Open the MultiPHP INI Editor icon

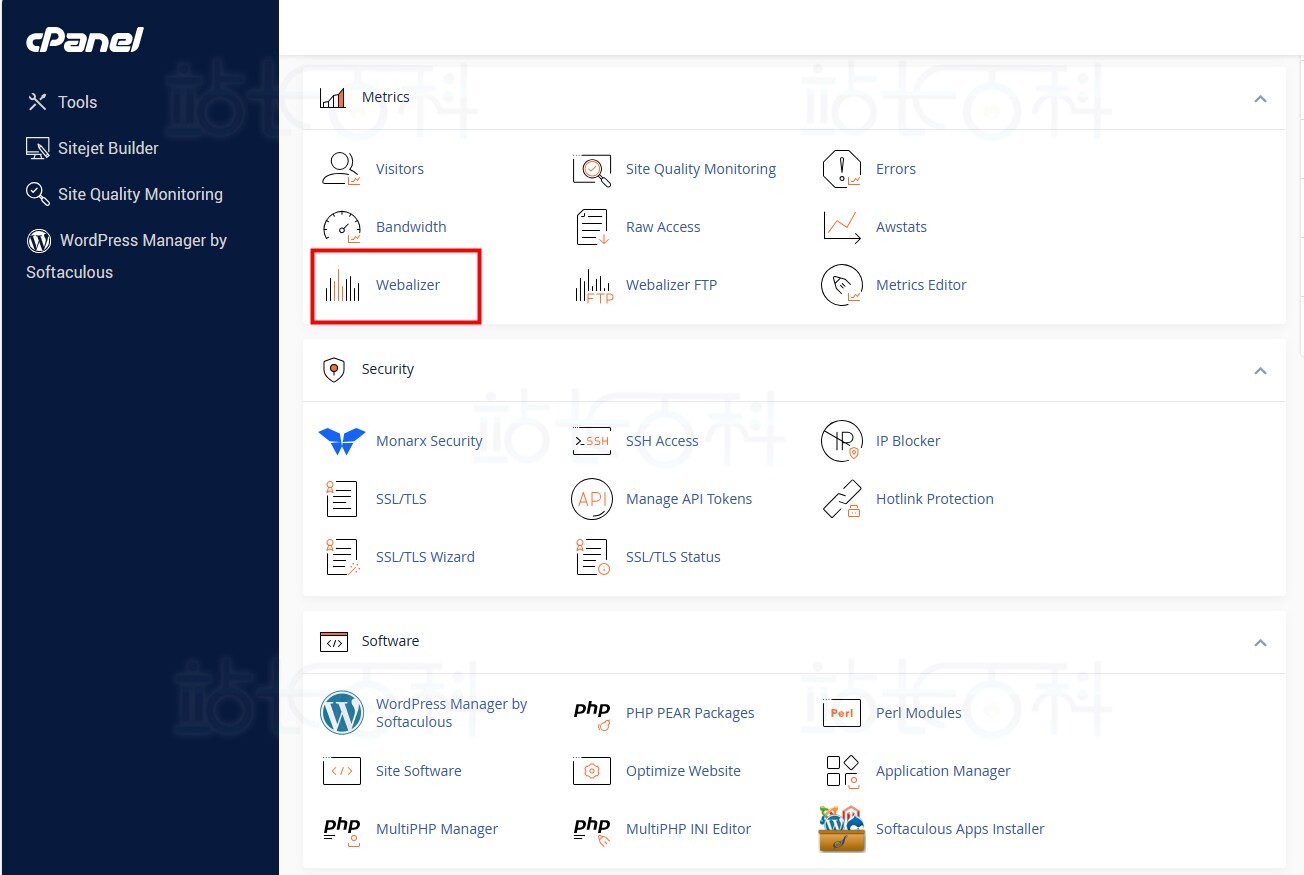(591, 831)
